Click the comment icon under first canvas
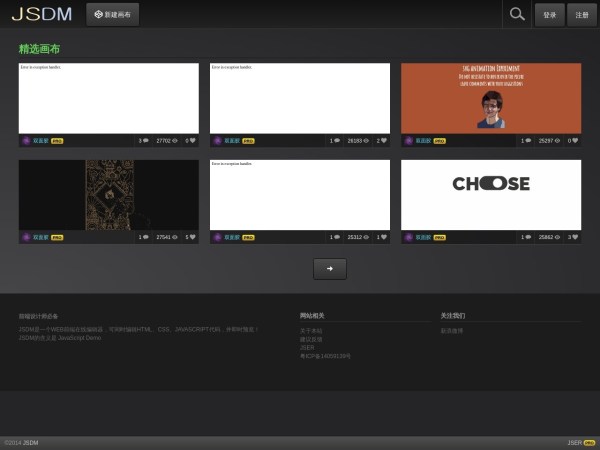Screen dimensions: 600x450 (145, 141)
